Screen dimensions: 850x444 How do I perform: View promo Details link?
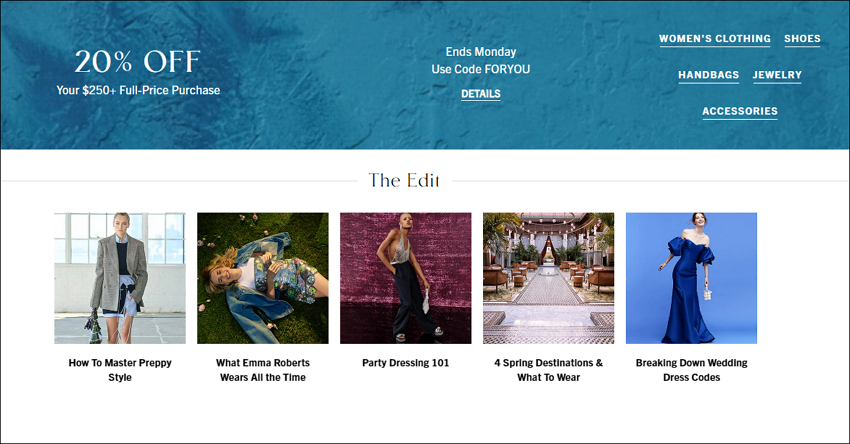[481, 94]
